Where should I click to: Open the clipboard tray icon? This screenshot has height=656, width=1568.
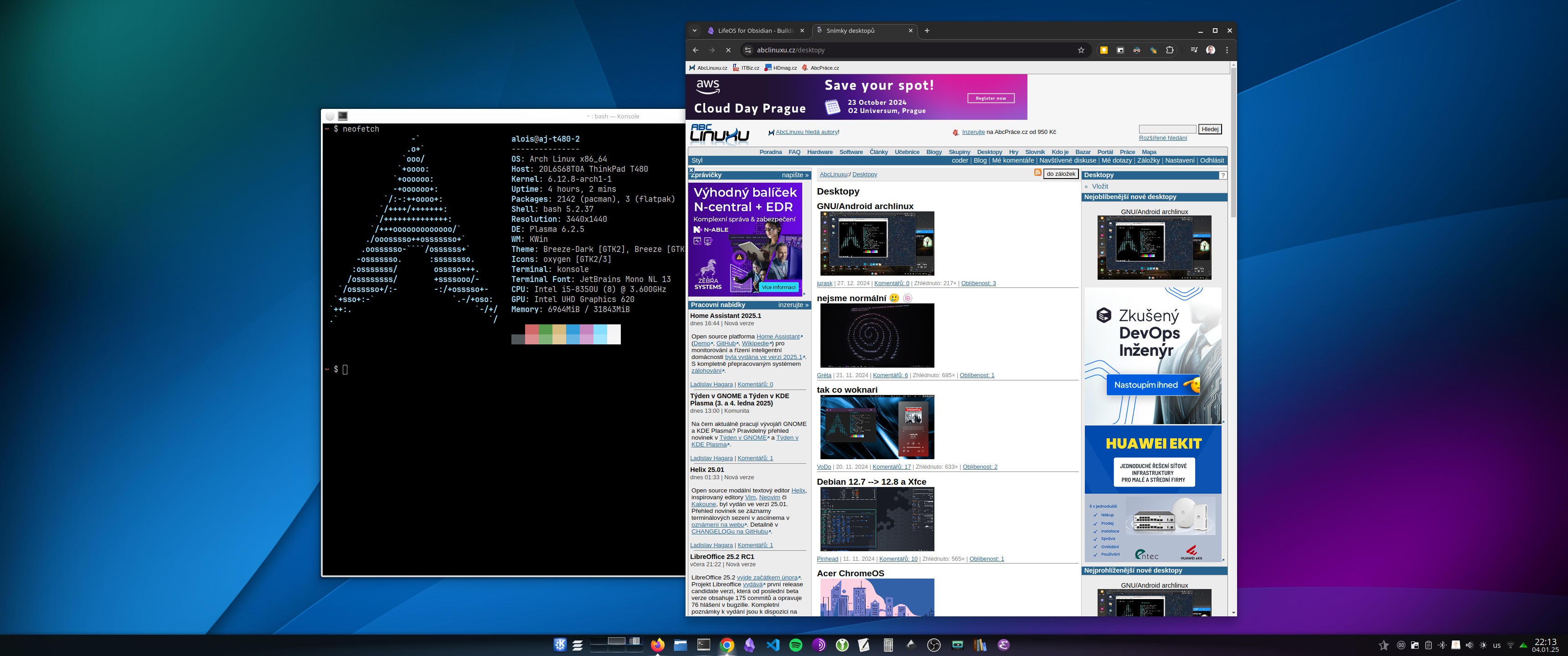point(1428,645)
